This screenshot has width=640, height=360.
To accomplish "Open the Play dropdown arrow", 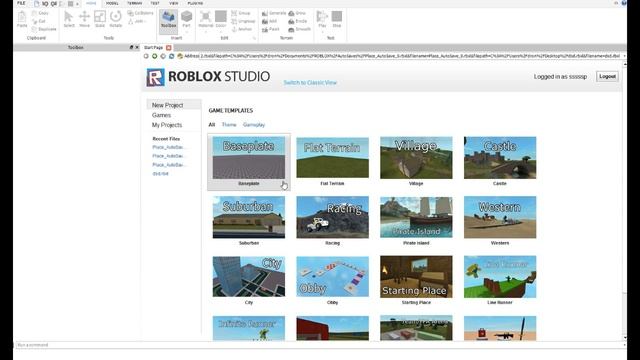I will click(x=322, y=31).
